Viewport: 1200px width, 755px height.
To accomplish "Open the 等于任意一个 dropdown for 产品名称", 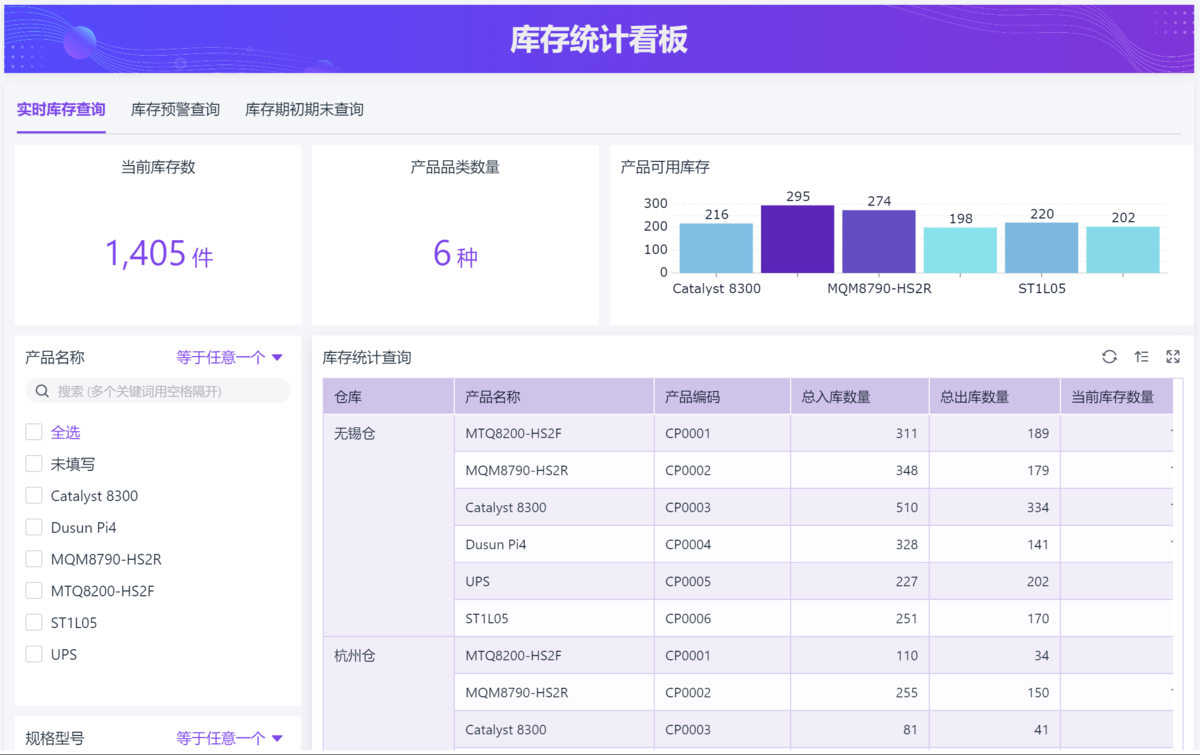I will [230, 357].
